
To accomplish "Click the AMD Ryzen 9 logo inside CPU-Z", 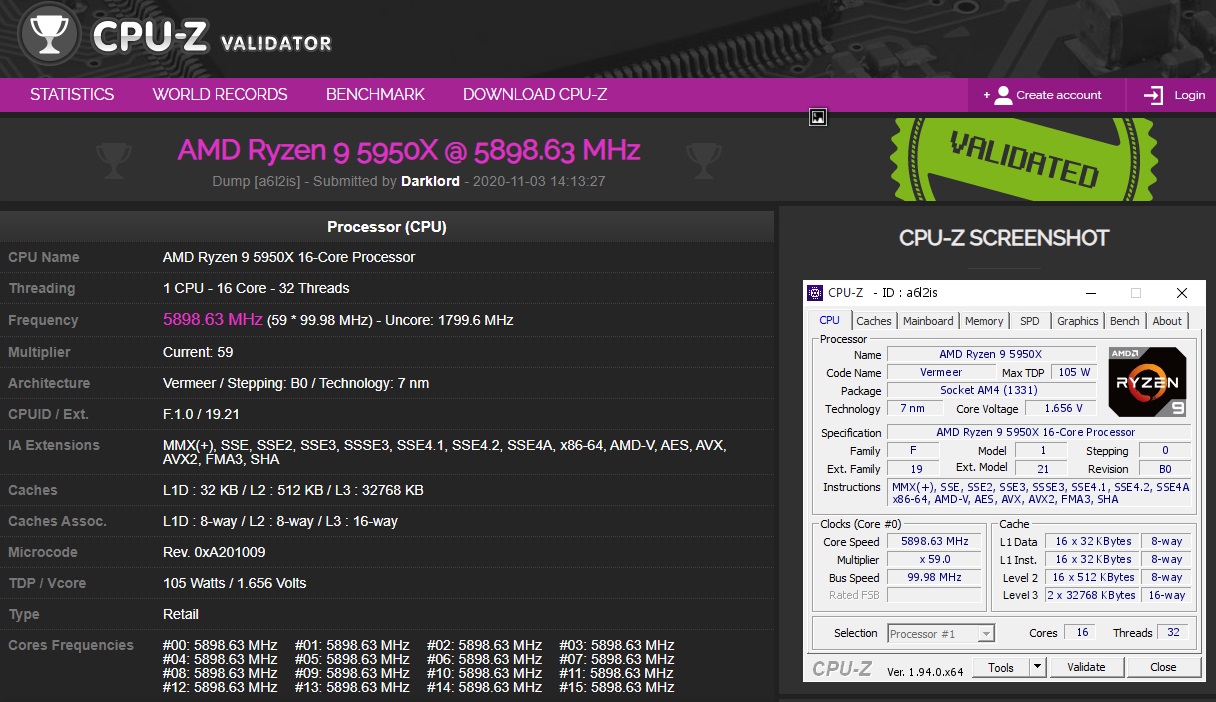I will (x=1146, y=381).
